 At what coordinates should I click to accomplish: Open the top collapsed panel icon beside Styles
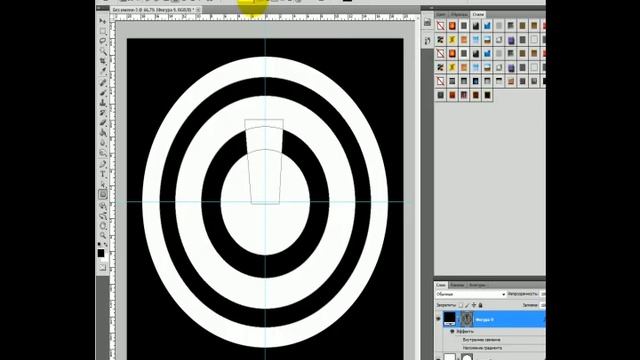click(x=427, y=23)
